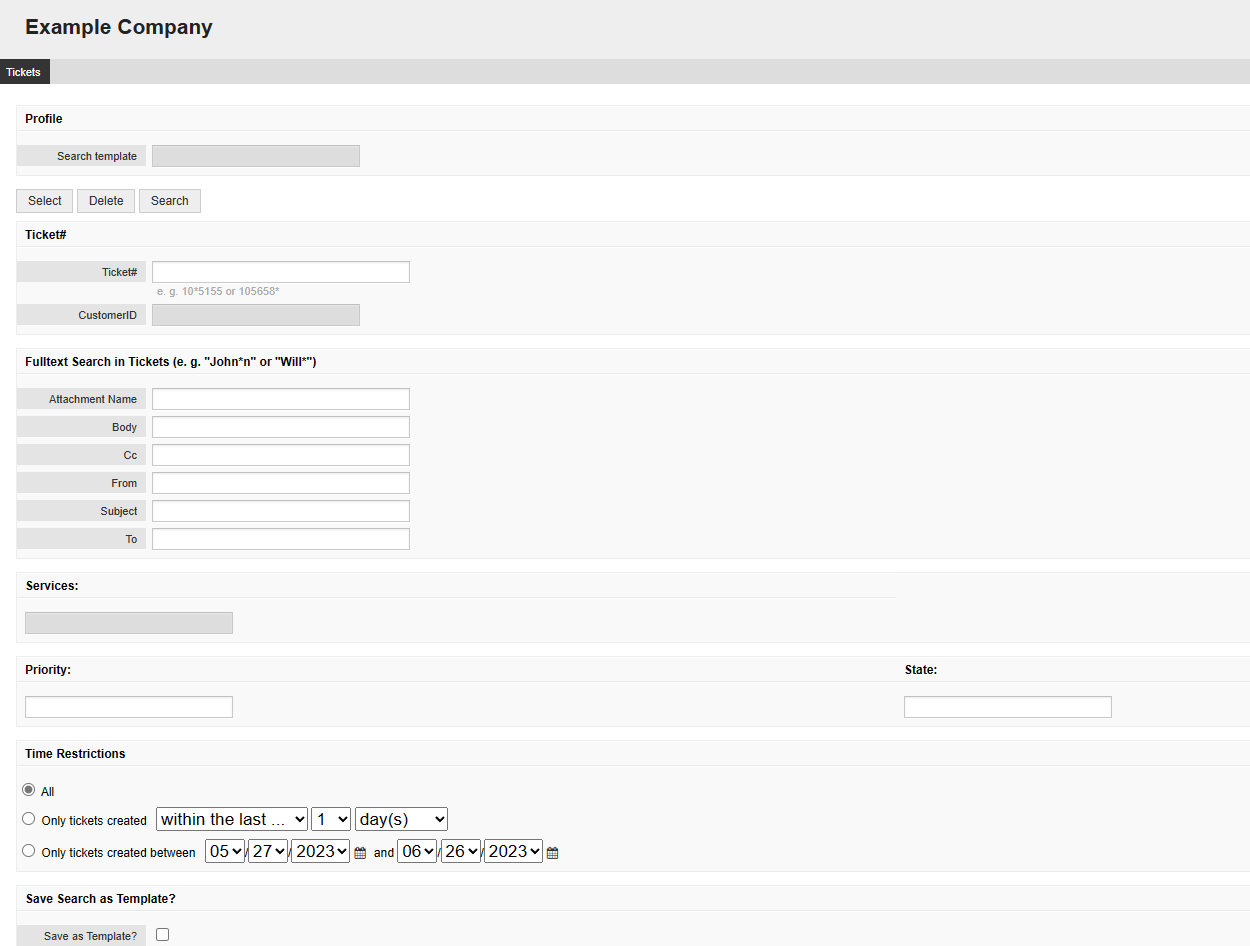Click the Example Company header
Screen dimensions: 1250x946
click(118, 27)
